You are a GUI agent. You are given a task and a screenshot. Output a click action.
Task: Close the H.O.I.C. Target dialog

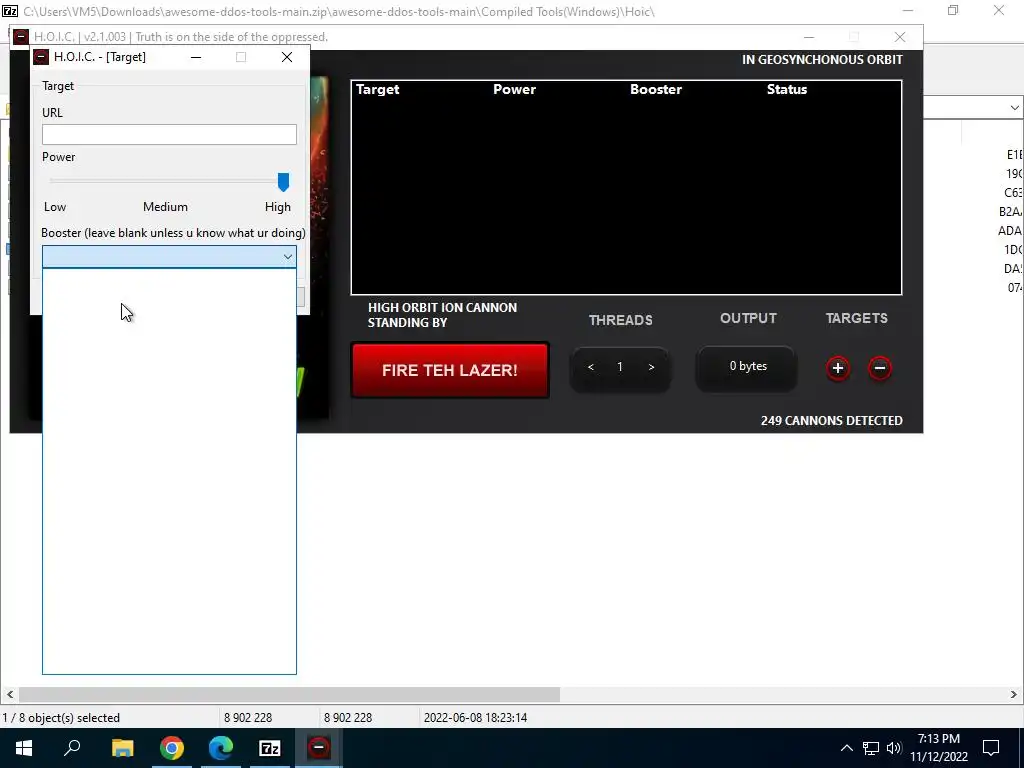[287, 57]
